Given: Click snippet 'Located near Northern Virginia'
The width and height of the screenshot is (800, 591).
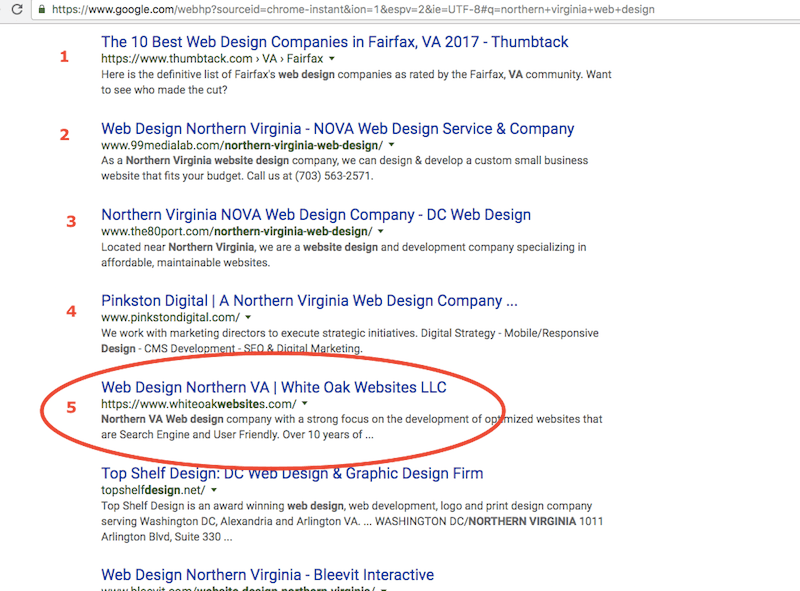Looking at the screenshot, I should 343,255.
